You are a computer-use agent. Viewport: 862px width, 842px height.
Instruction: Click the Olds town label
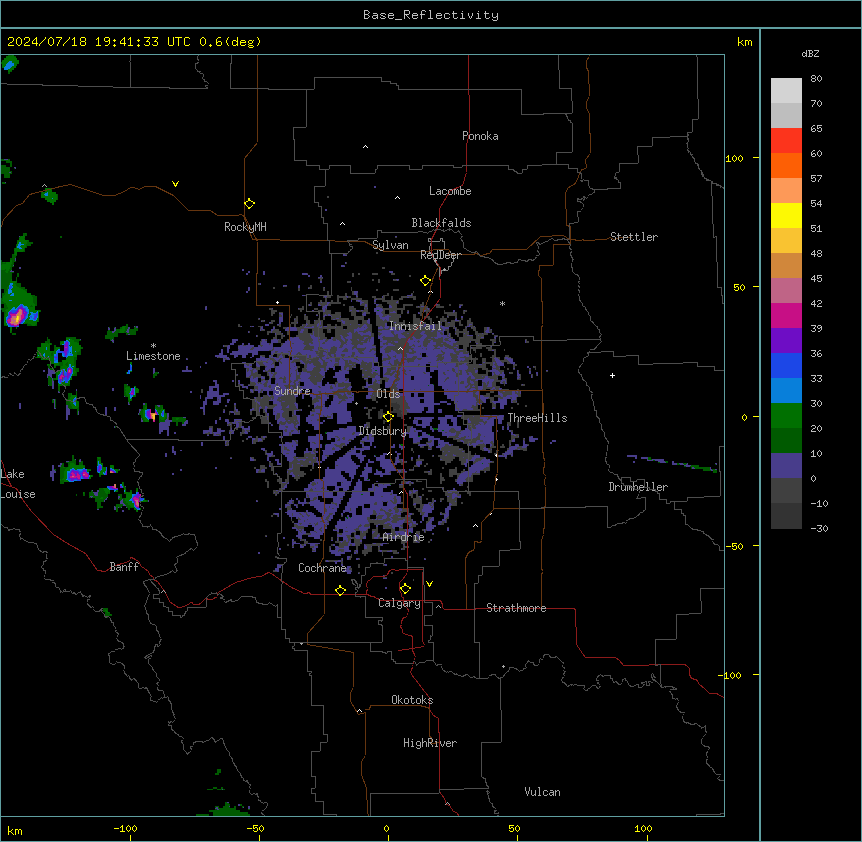point(388,394)
